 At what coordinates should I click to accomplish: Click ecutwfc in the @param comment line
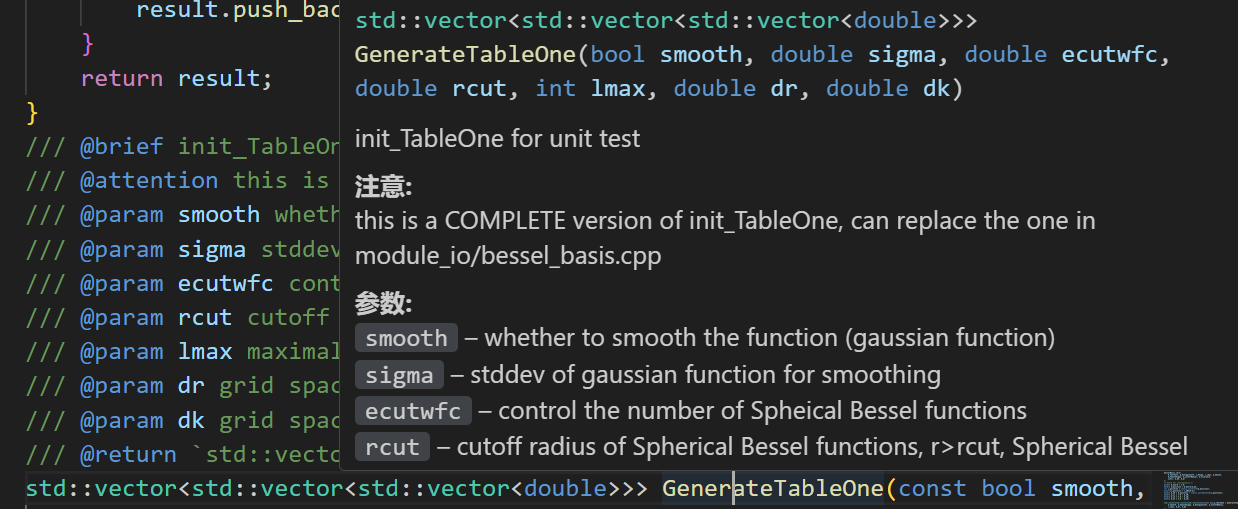coord(226,284)
